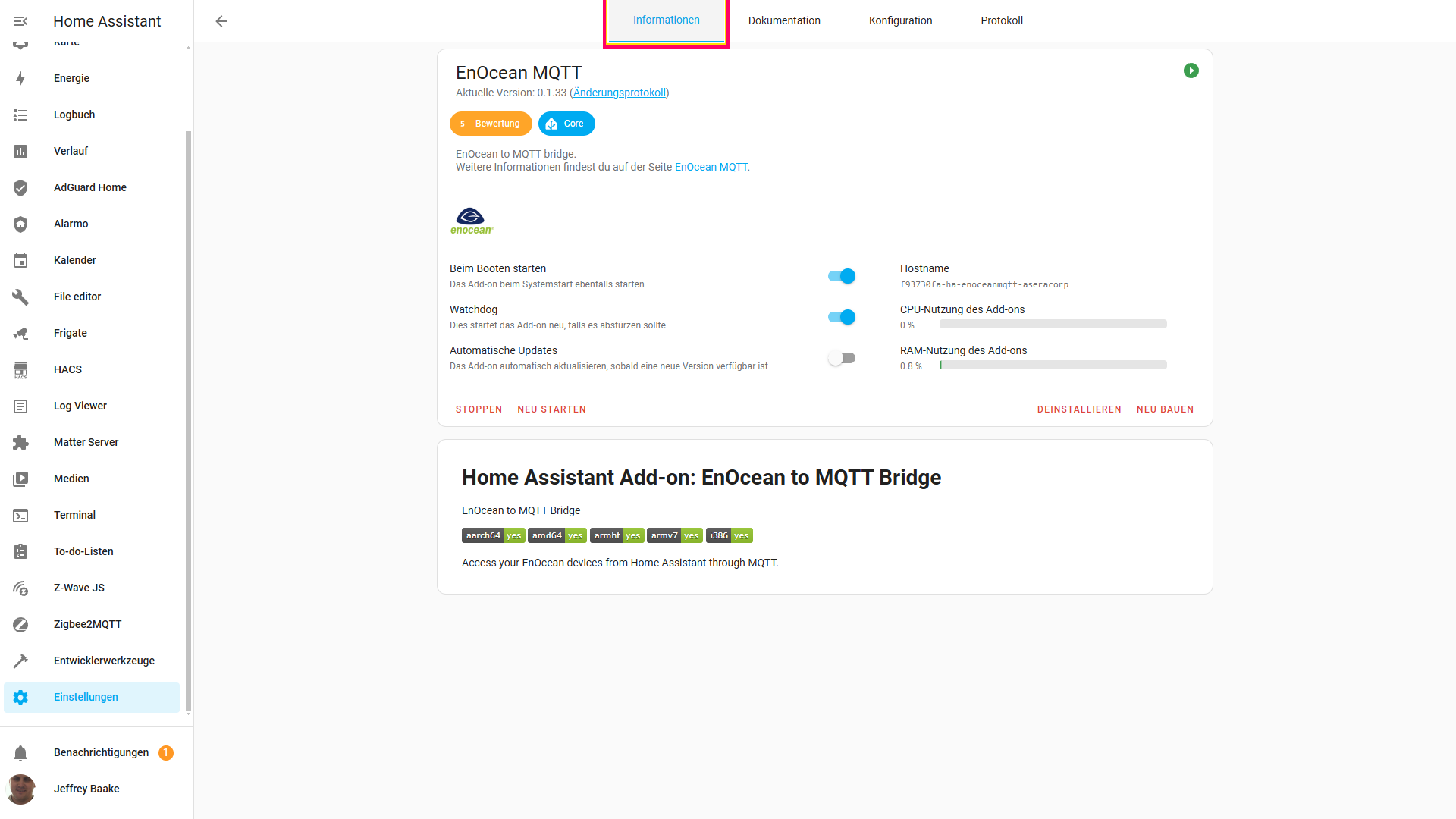The image size is (1456, 819).
Task: Click the STOPPEN button
Action: click(x=479, y=409)
